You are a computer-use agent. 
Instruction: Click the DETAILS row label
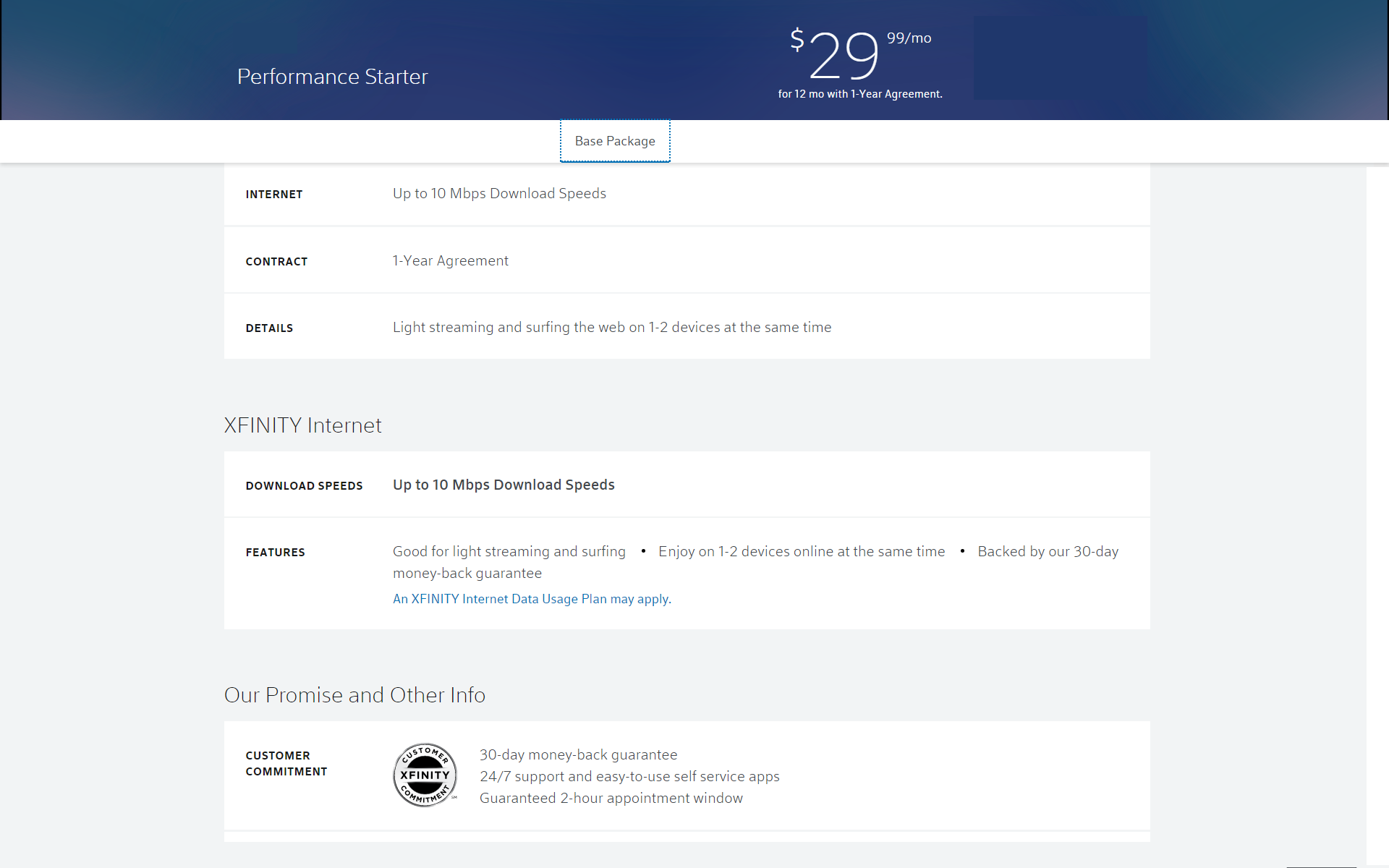click(x=269, y=328)
